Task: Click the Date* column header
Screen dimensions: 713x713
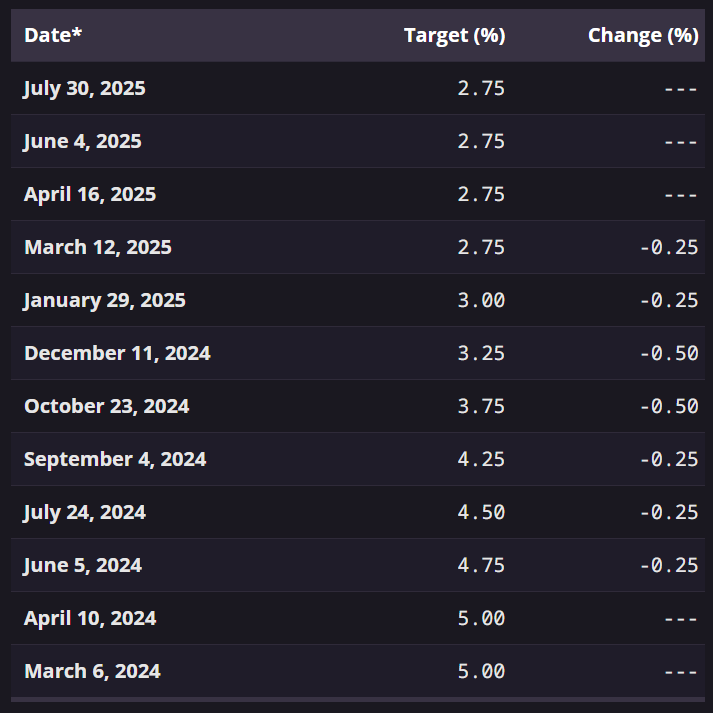Action: coord(53,35)
